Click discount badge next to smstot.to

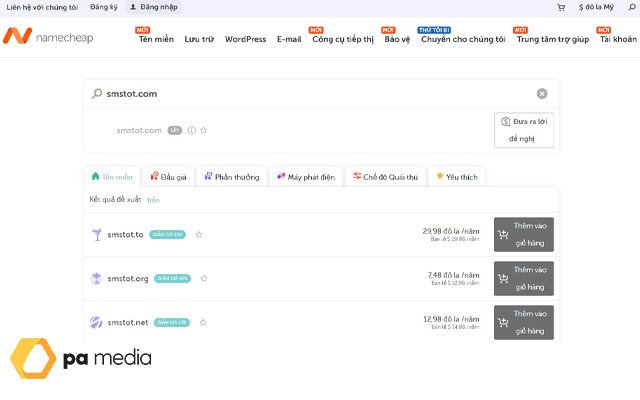[x=167, y=235]
